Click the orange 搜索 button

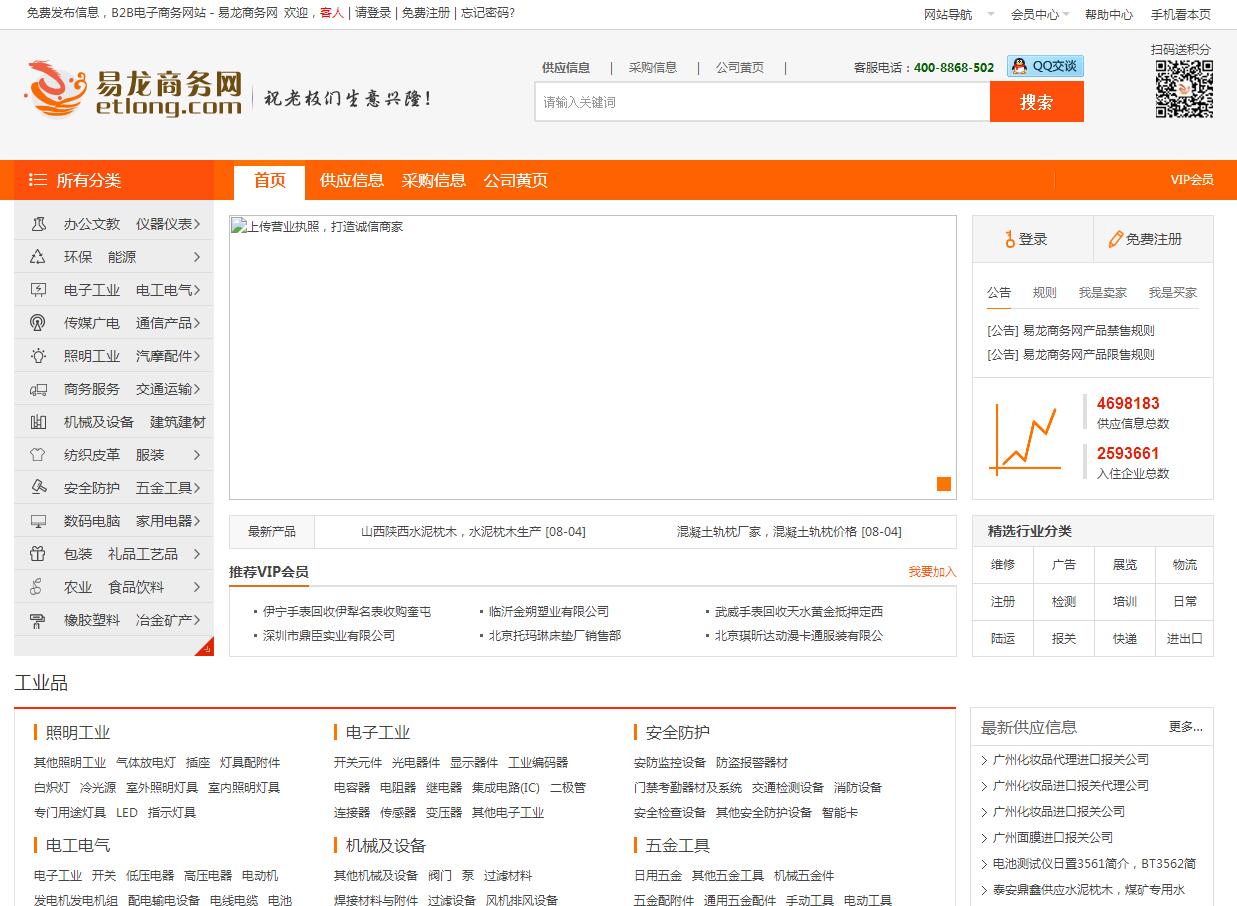click(x=1037, y=102)
